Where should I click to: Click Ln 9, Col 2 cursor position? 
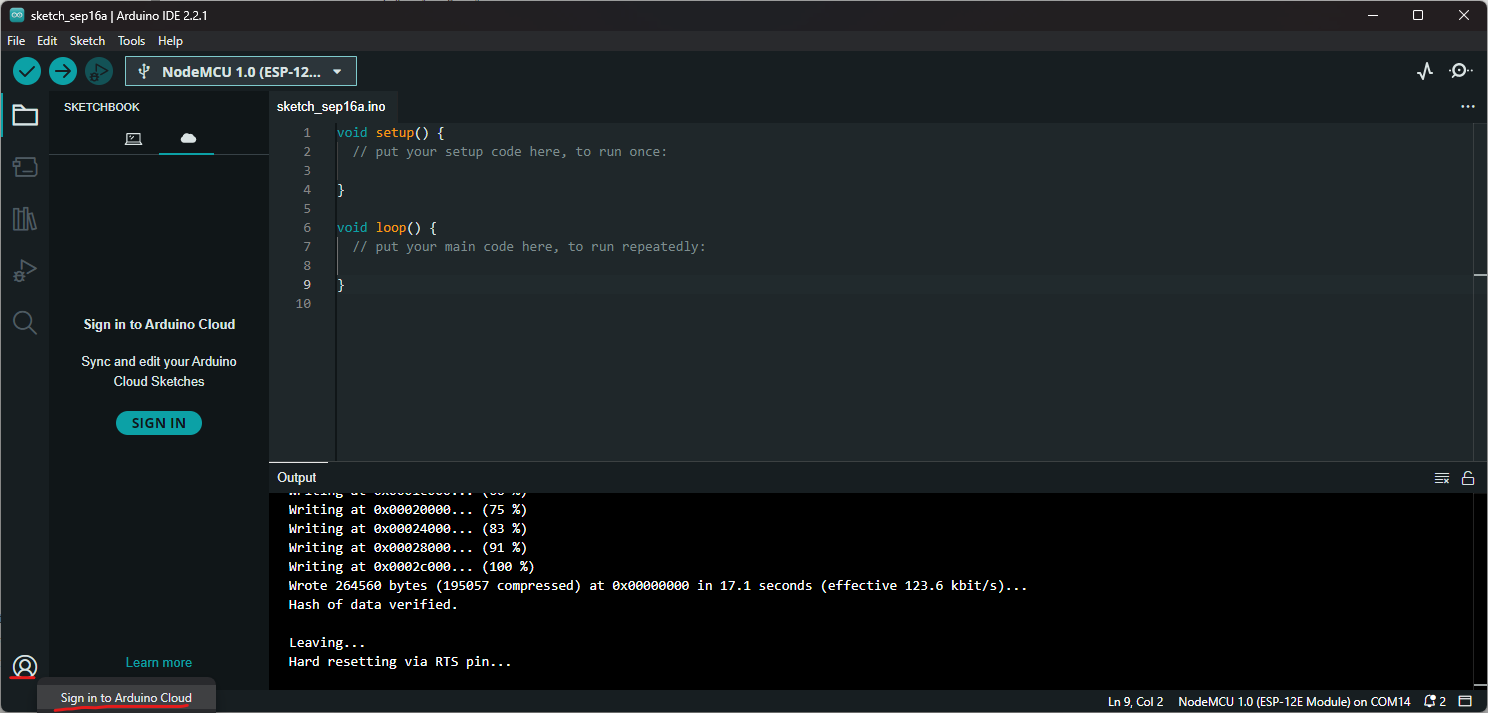point(1135,701)
